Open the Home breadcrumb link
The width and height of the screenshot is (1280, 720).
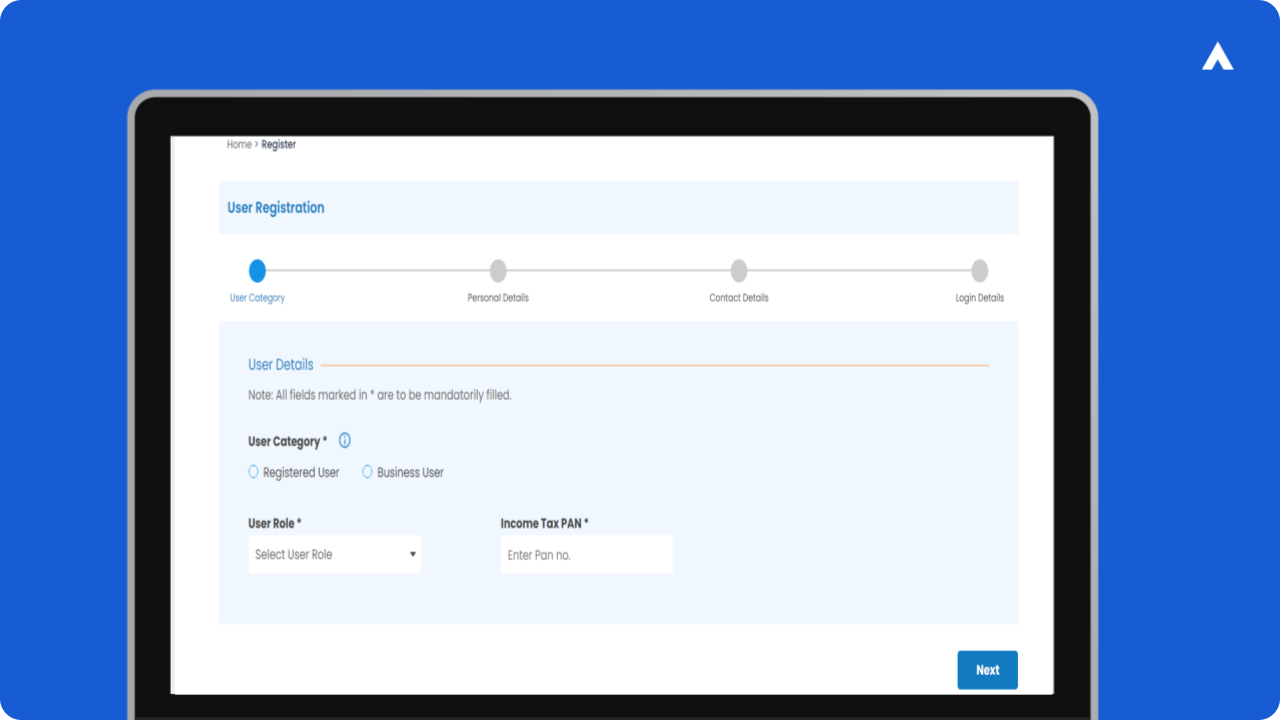[x=239, y=145]
